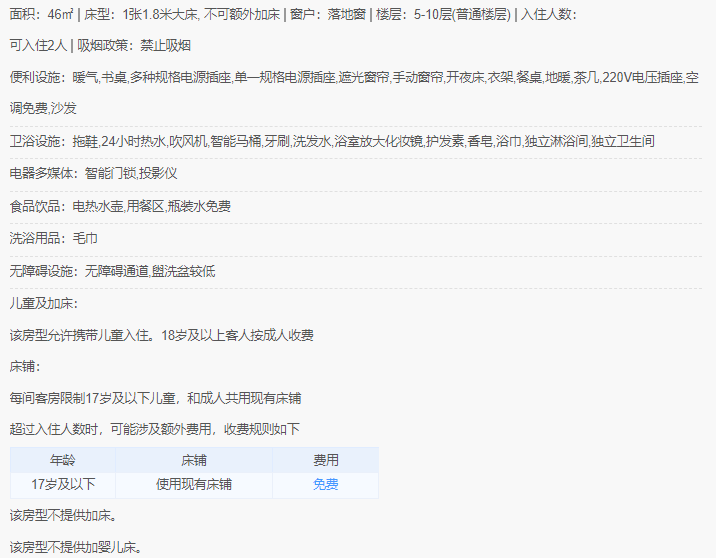
Task: Select the 床铺 table header cell
Action: (194, 460)
